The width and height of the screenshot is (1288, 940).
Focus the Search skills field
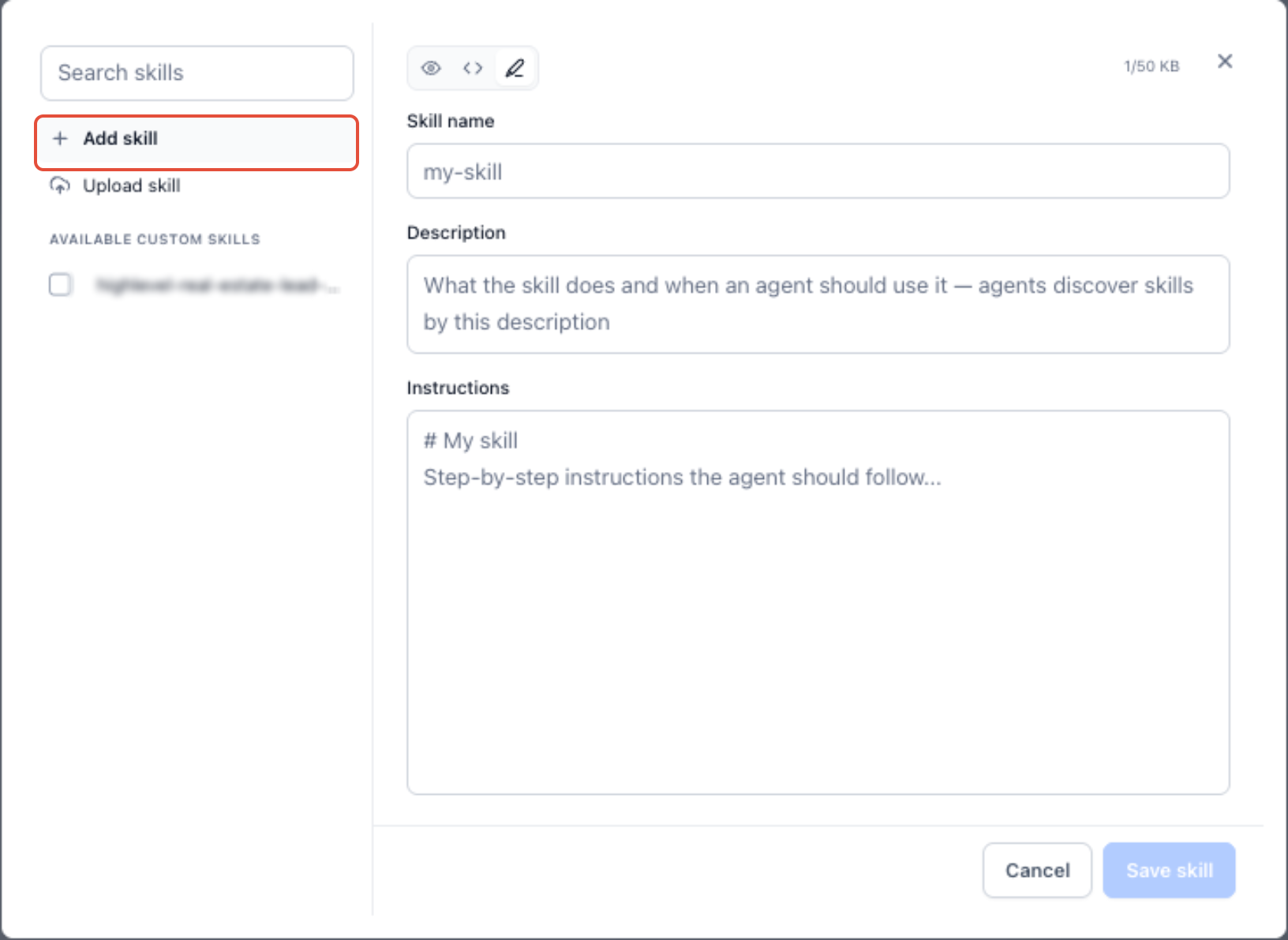click(x=197, y=73)
